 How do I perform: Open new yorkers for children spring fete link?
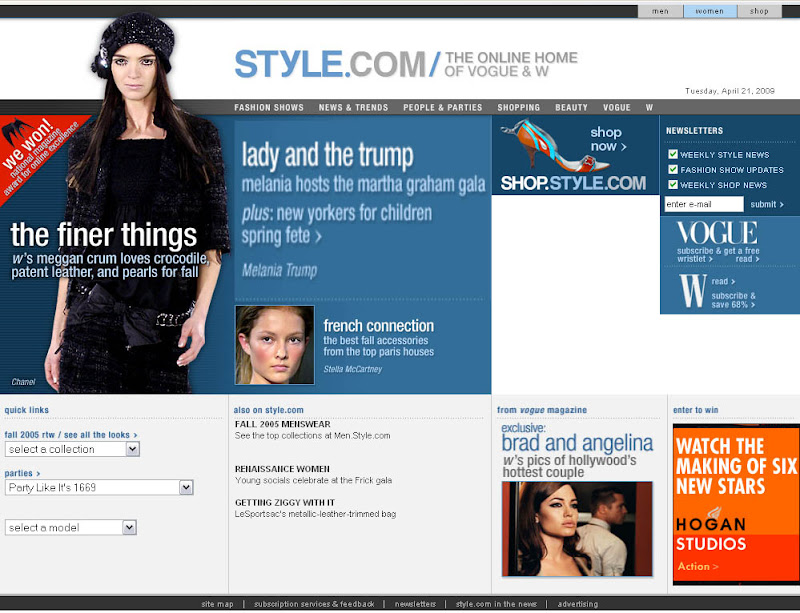[337, 225]
